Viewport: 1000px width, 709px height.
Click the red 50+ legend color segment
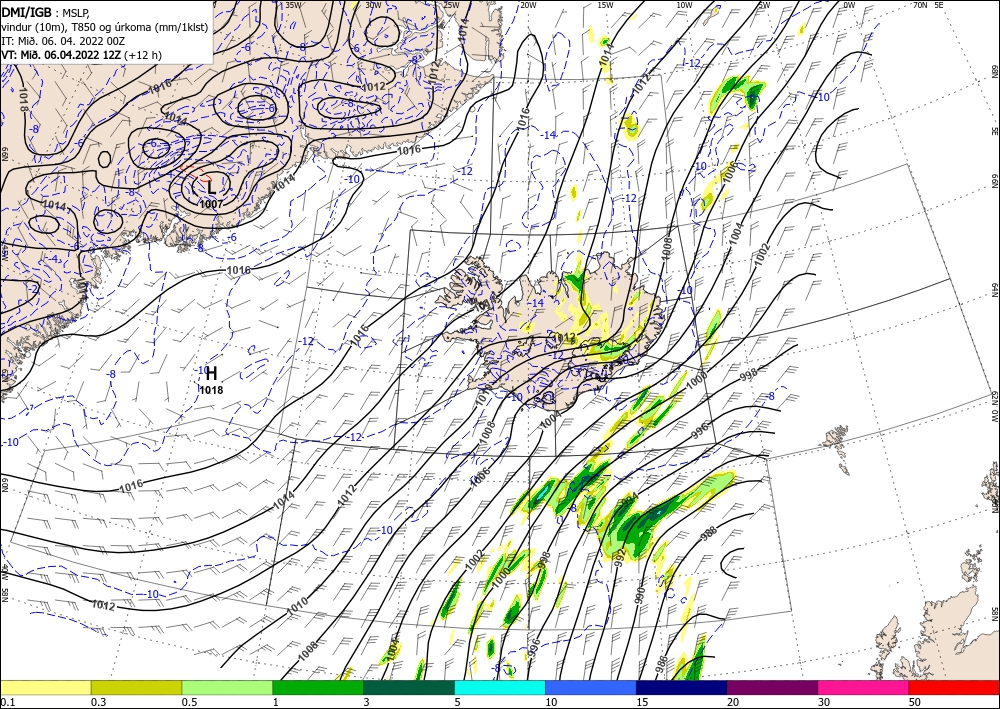click(x=954, y=688)
